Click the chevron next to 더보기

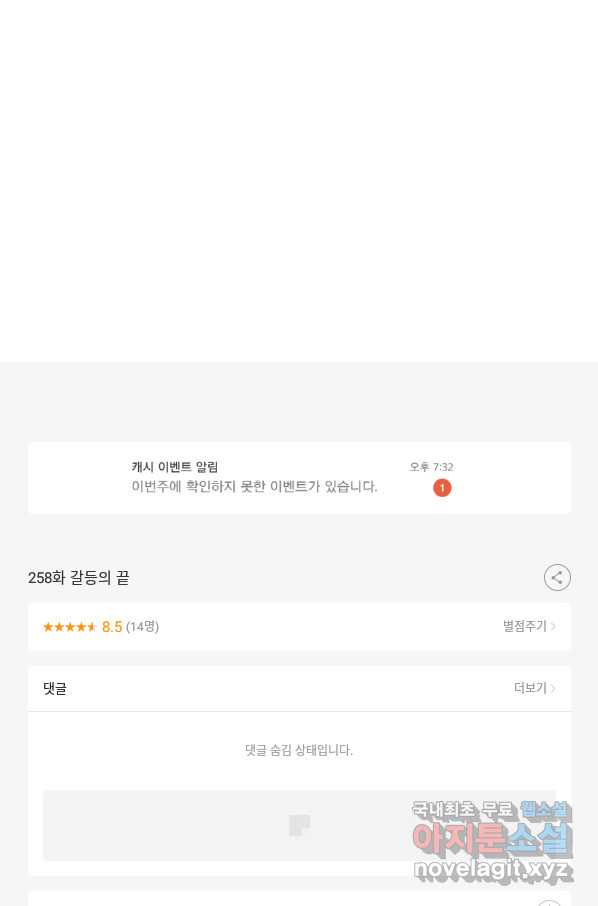tap(554, 688)
